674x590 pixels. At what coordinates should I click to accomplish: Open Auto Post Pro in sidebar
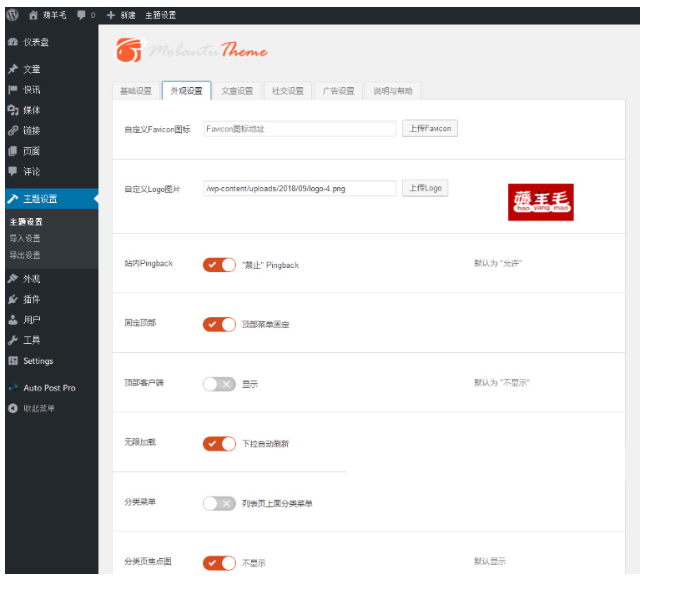coord(48,387)
